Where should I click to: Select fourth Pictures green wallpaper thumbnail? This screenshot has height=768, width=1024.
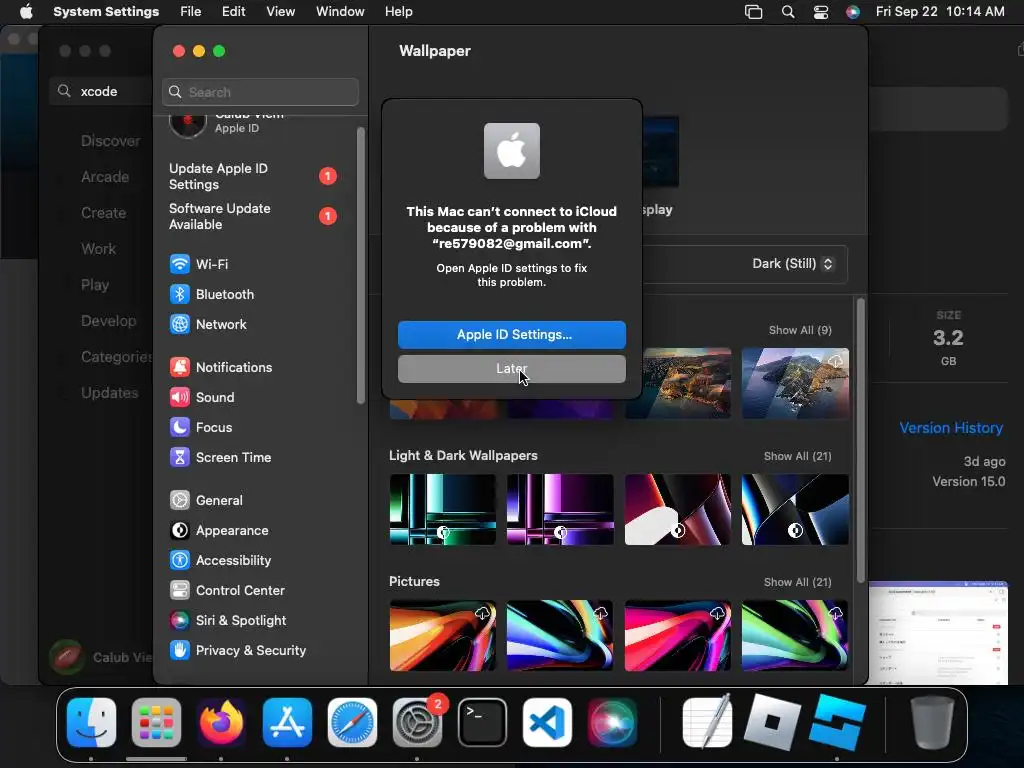pos(795,636)
